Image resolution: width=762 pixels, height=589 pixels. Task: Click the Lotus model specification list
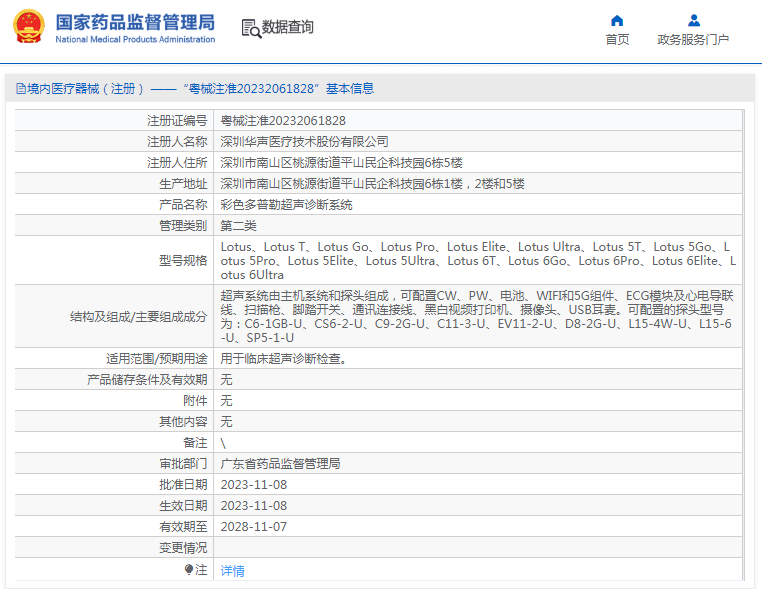point(478,260)
